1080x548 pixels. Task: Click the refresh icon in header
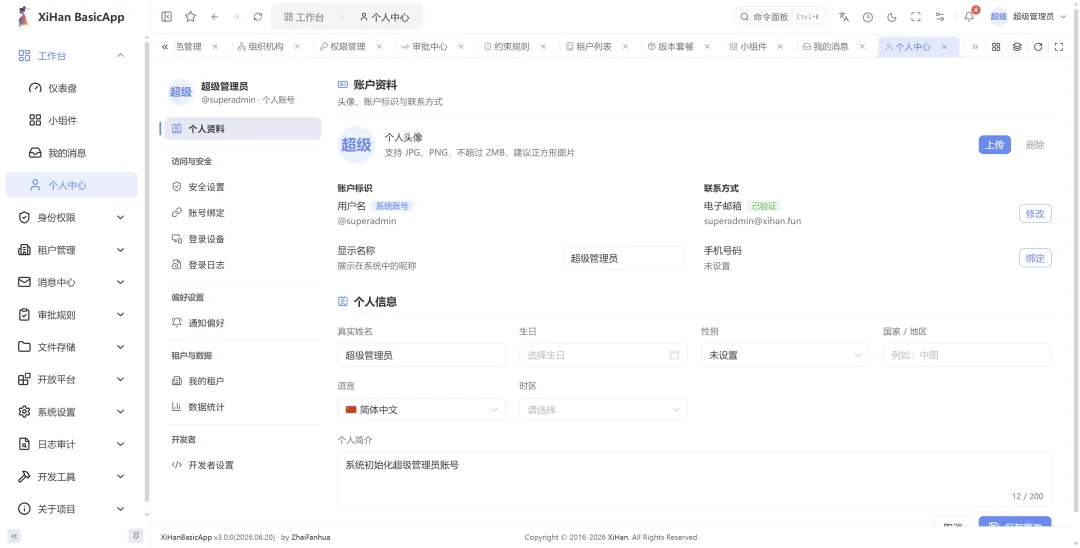point(258,17)
